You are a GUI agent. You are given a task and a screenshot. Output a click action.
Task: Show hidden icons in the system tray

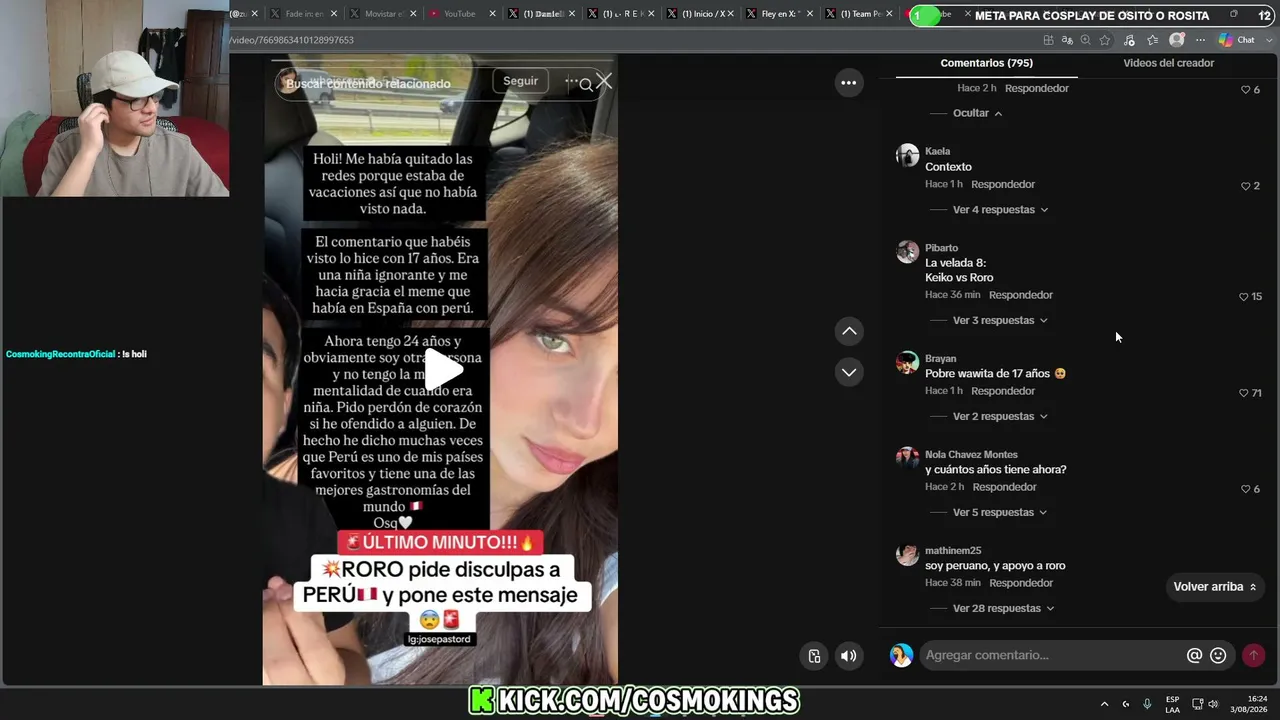click(x=1104, y=704)
